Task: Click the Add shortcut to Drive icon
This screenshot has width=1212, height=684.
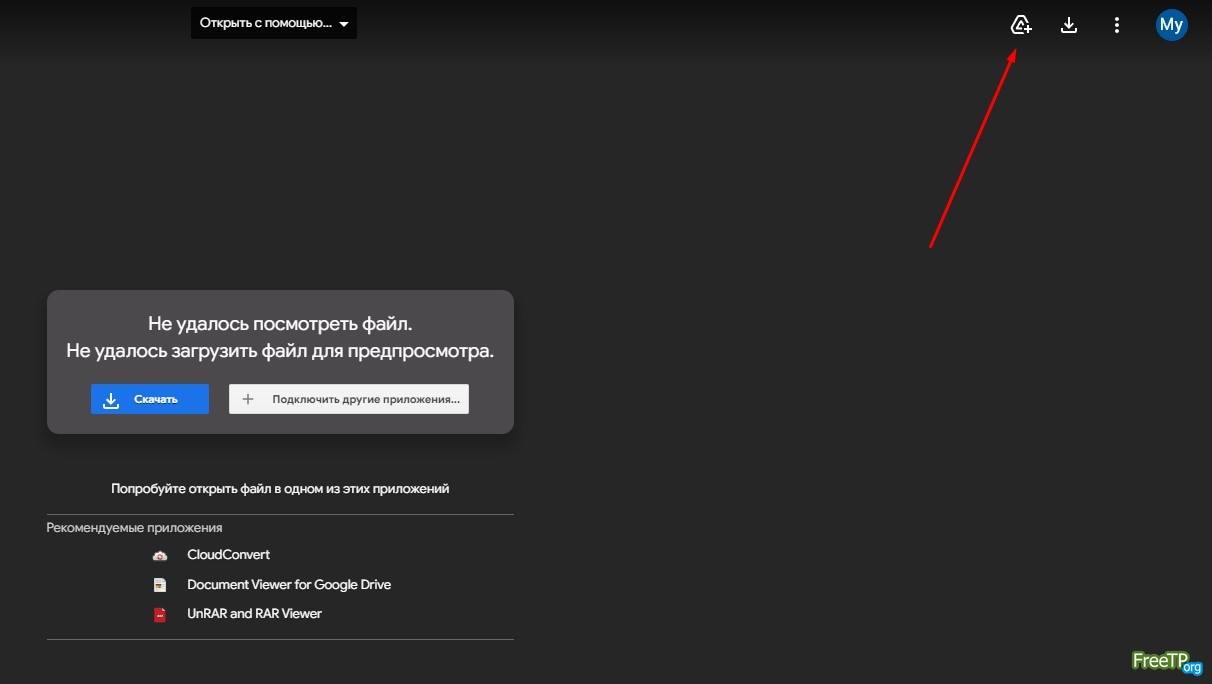Action: click(x=1020, y=25)
